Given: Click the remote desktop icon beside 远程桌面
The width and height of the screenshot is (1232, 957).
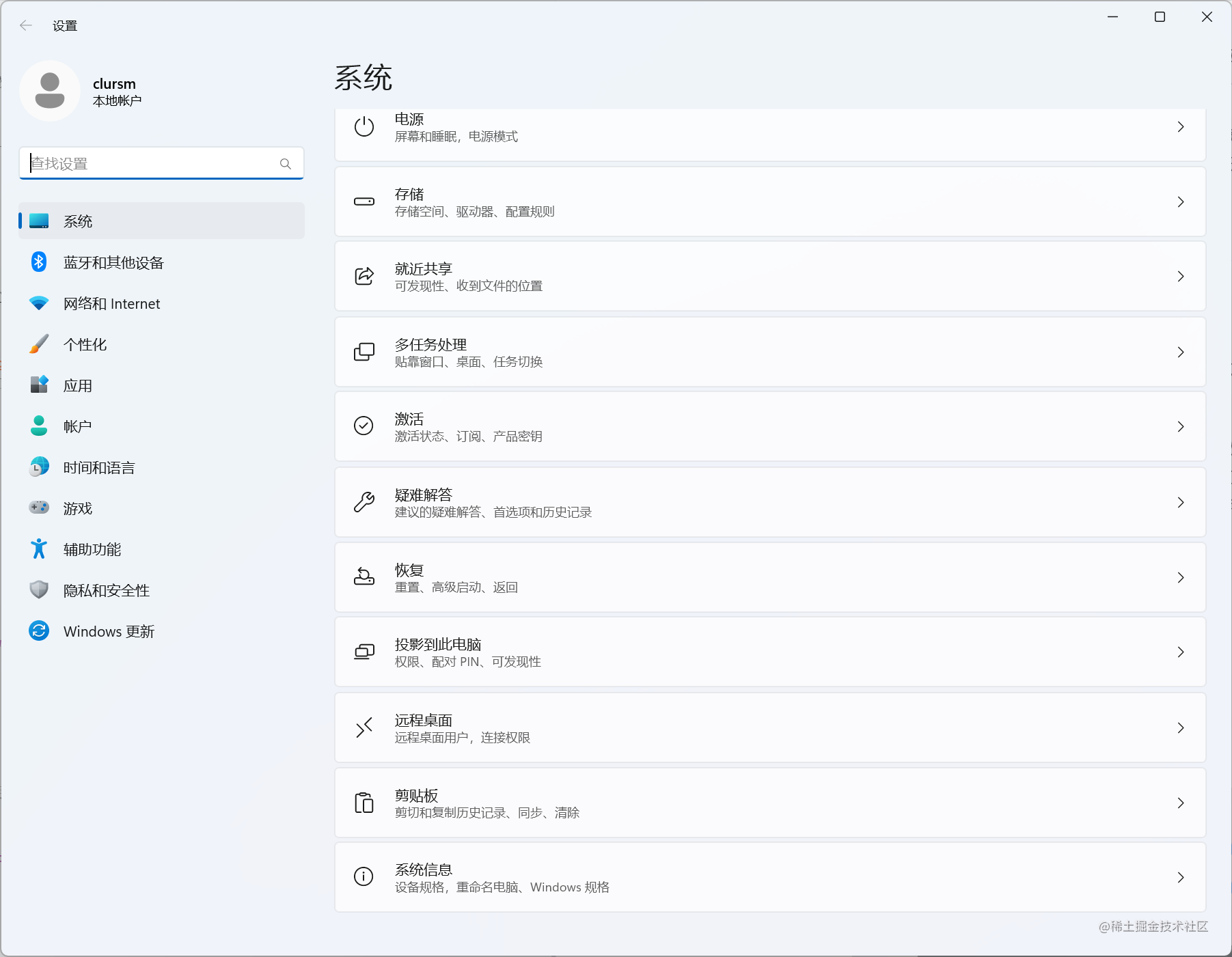Looking at the screenshot, I should click(364, 727).
